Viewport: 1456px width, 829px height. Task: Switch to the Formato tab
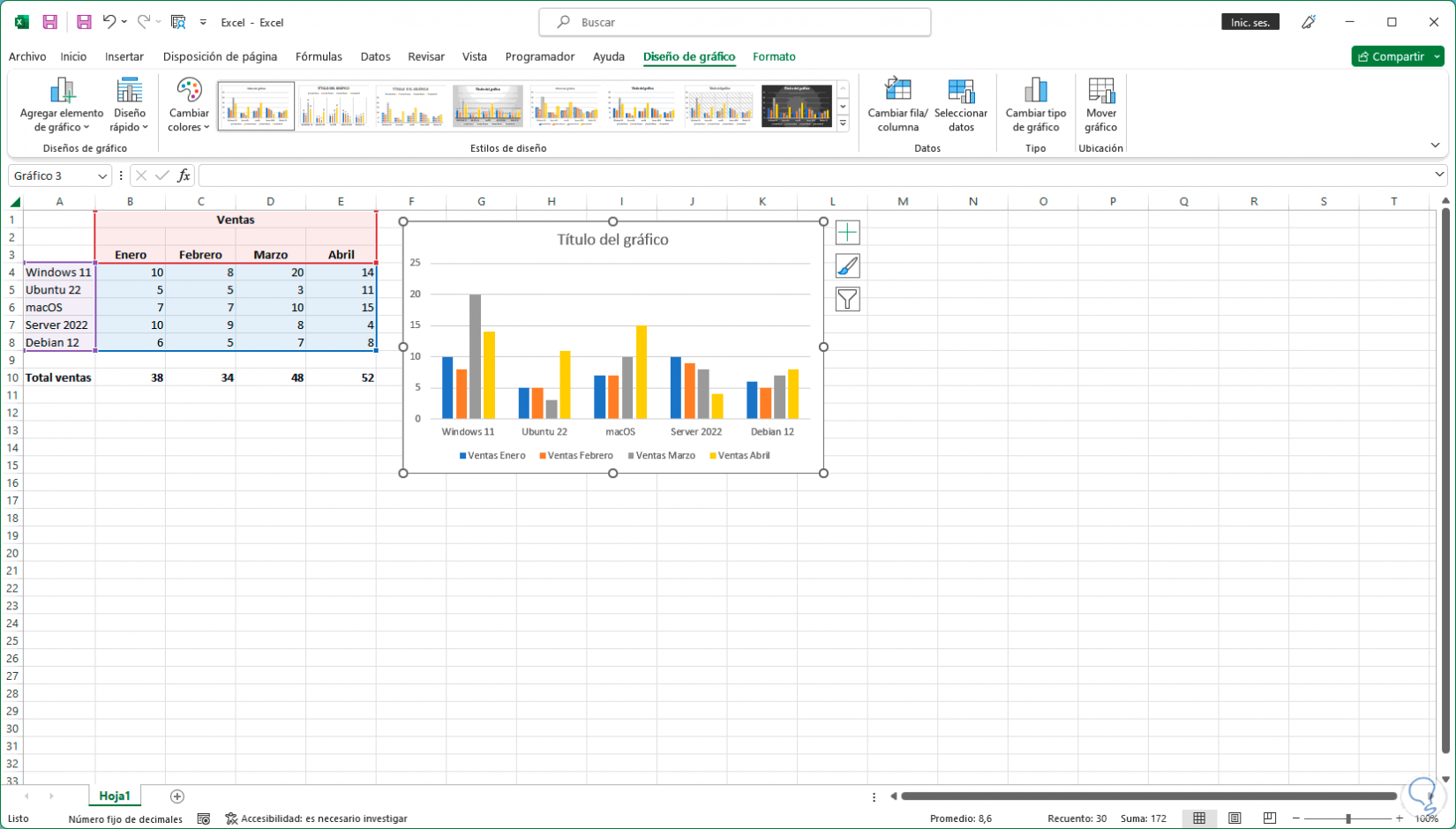774,56
